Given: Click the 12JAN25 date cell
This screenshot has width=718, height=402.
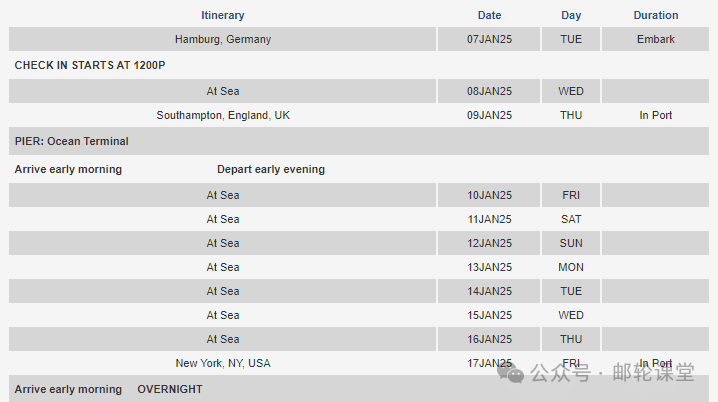Looking at the screenshot, I should 489,243.
